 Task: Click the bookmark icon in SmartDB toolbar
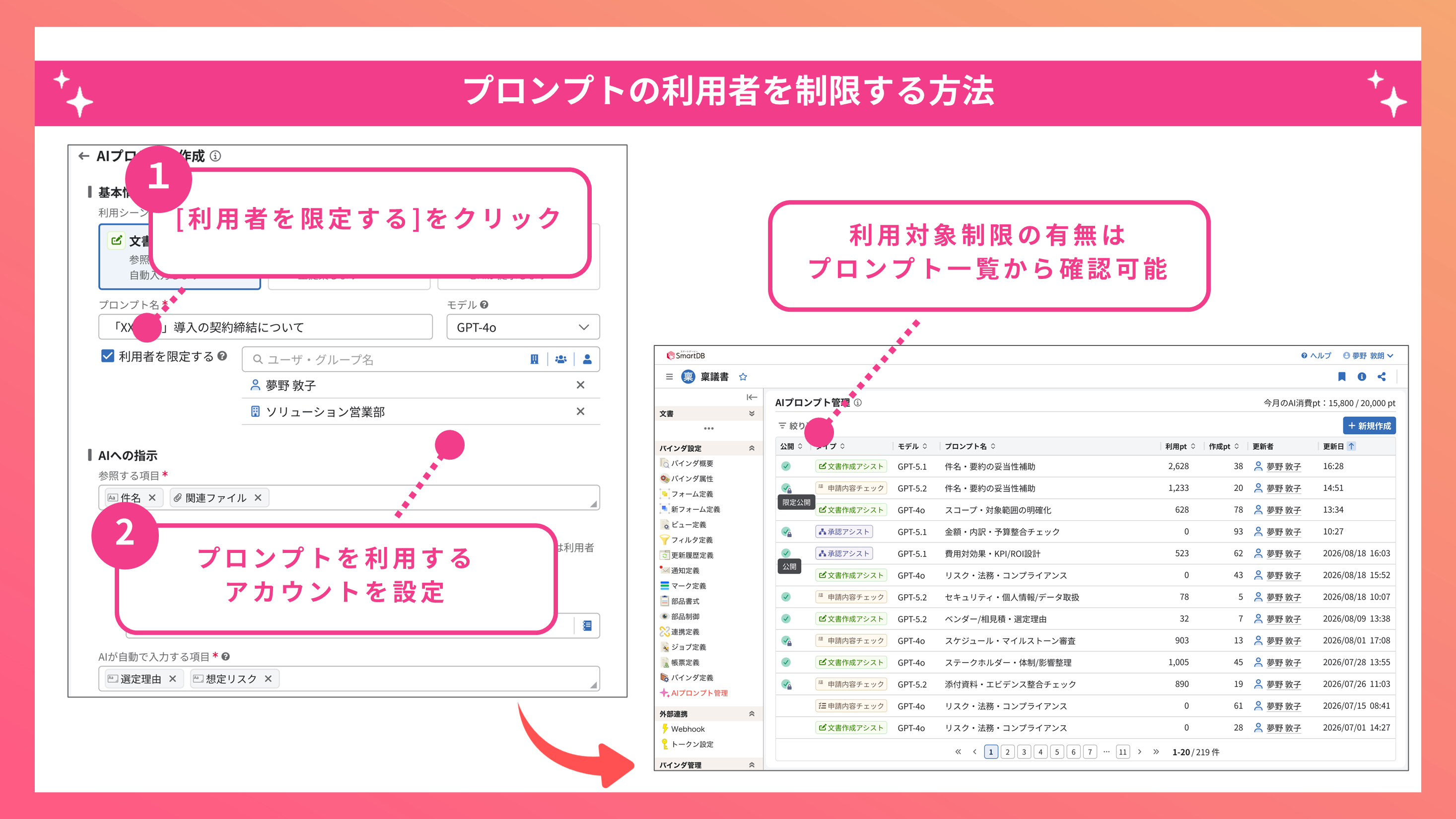pyautogui.click(x=1342, y=376)
